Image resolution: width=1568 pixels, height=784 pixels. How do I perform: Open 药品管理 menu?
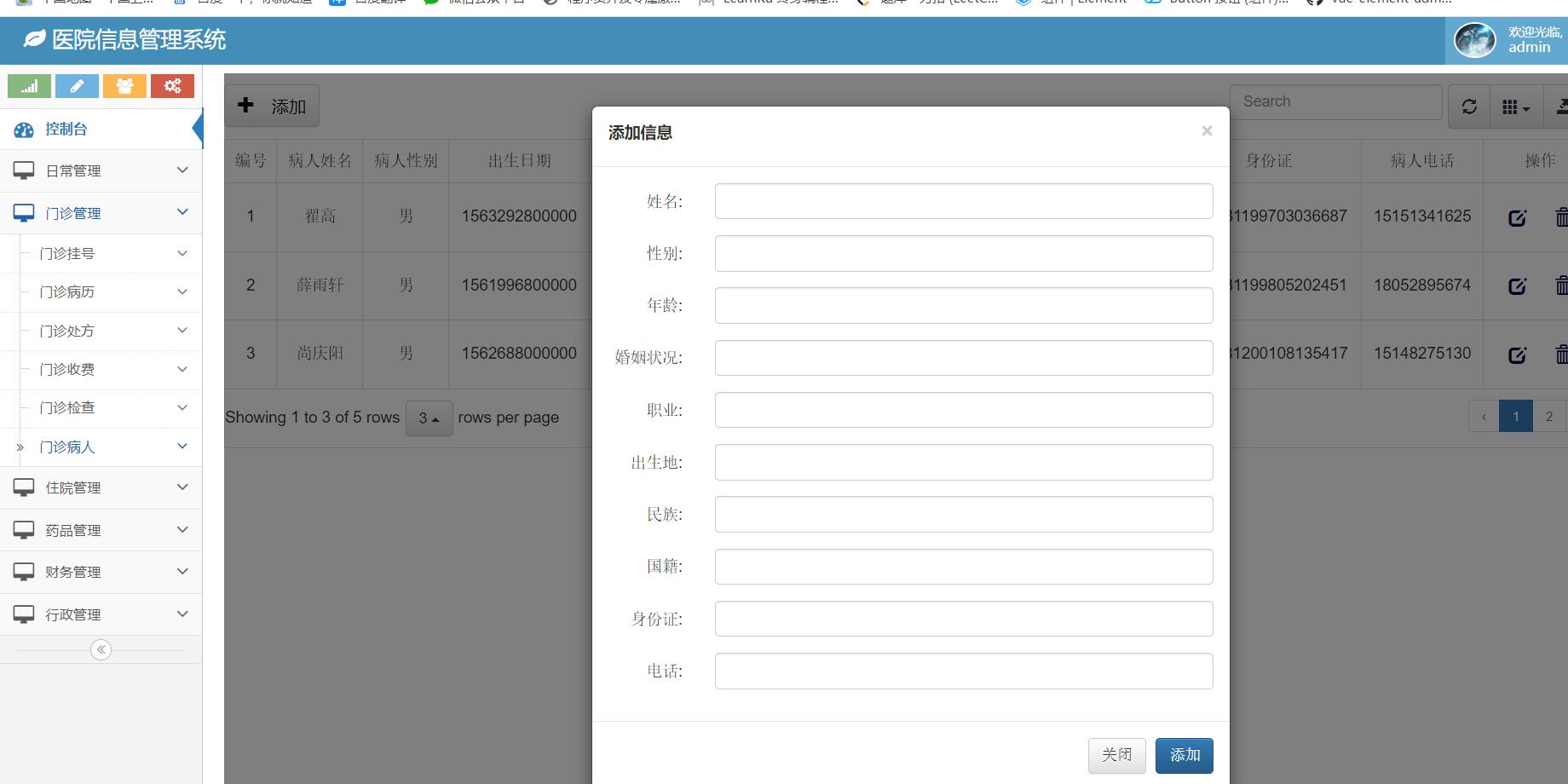[x=101, y=530]
